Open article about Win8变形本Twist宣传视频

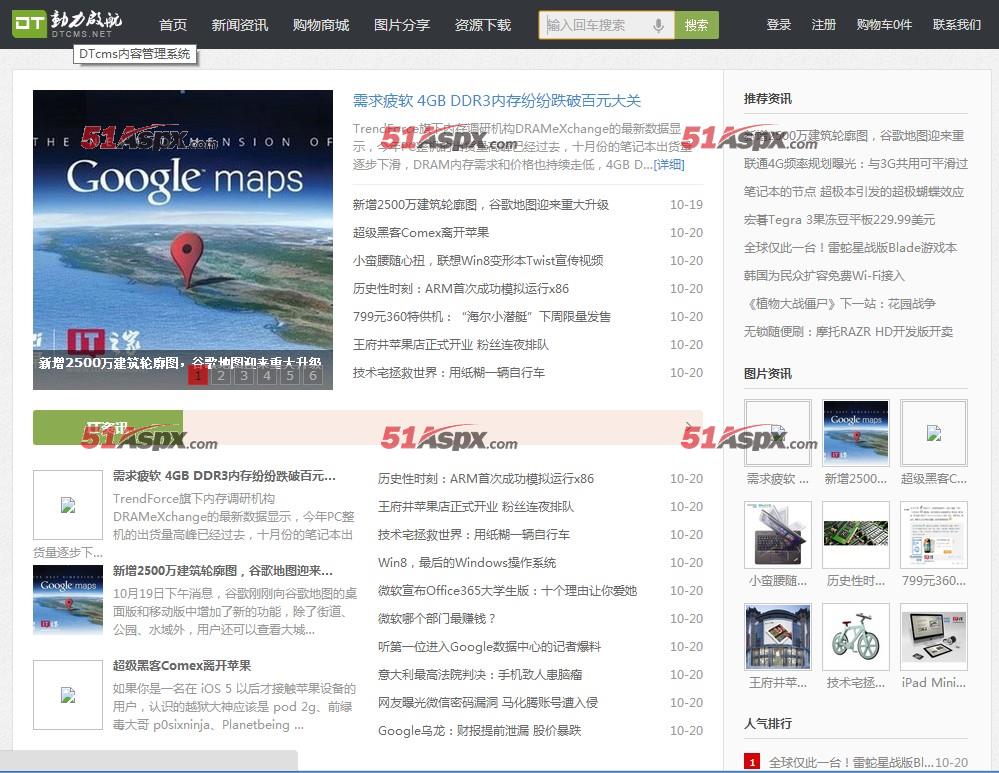[478, 261]
